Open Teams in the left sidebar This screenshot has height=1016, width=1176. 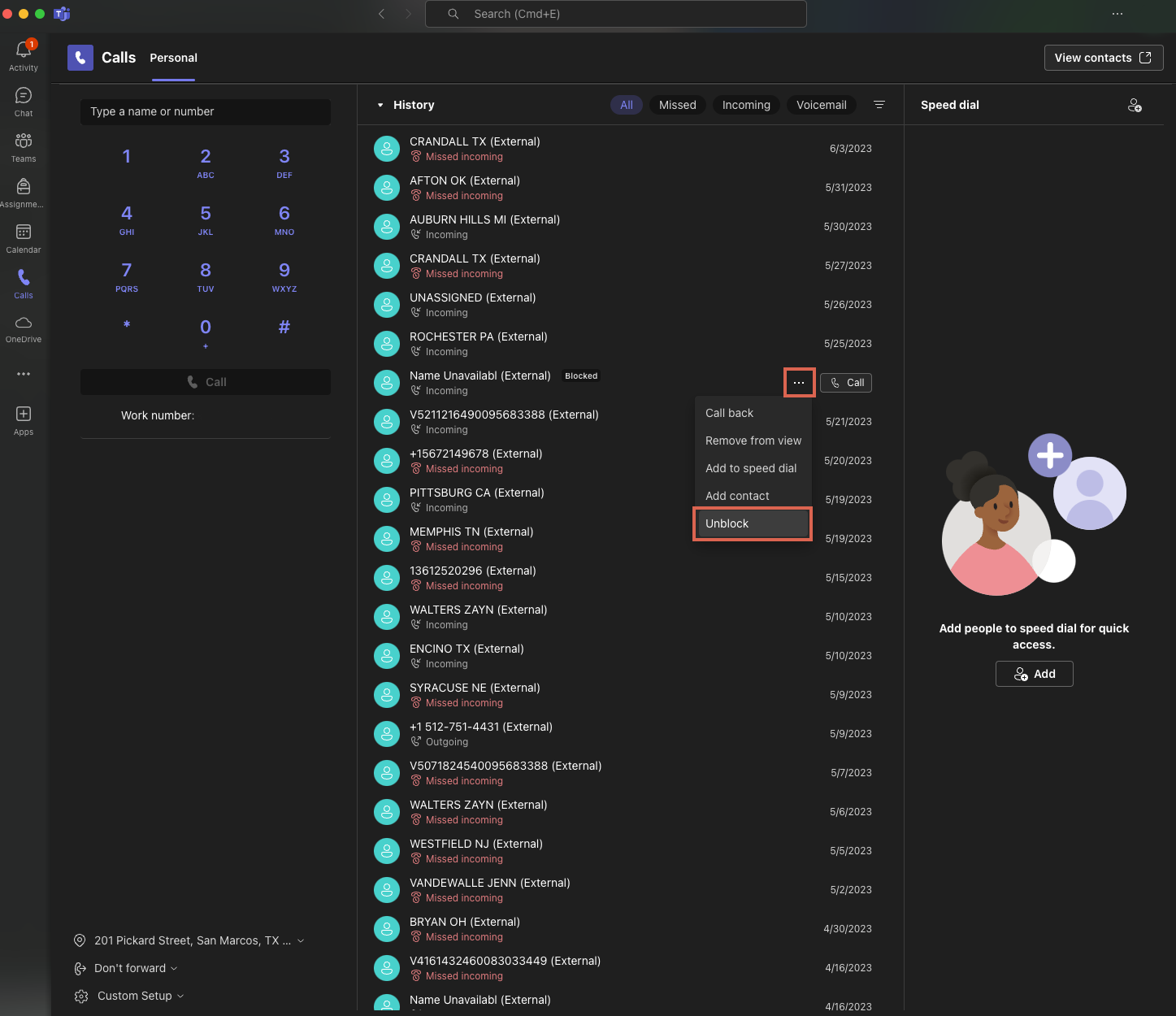click(24, 148)
